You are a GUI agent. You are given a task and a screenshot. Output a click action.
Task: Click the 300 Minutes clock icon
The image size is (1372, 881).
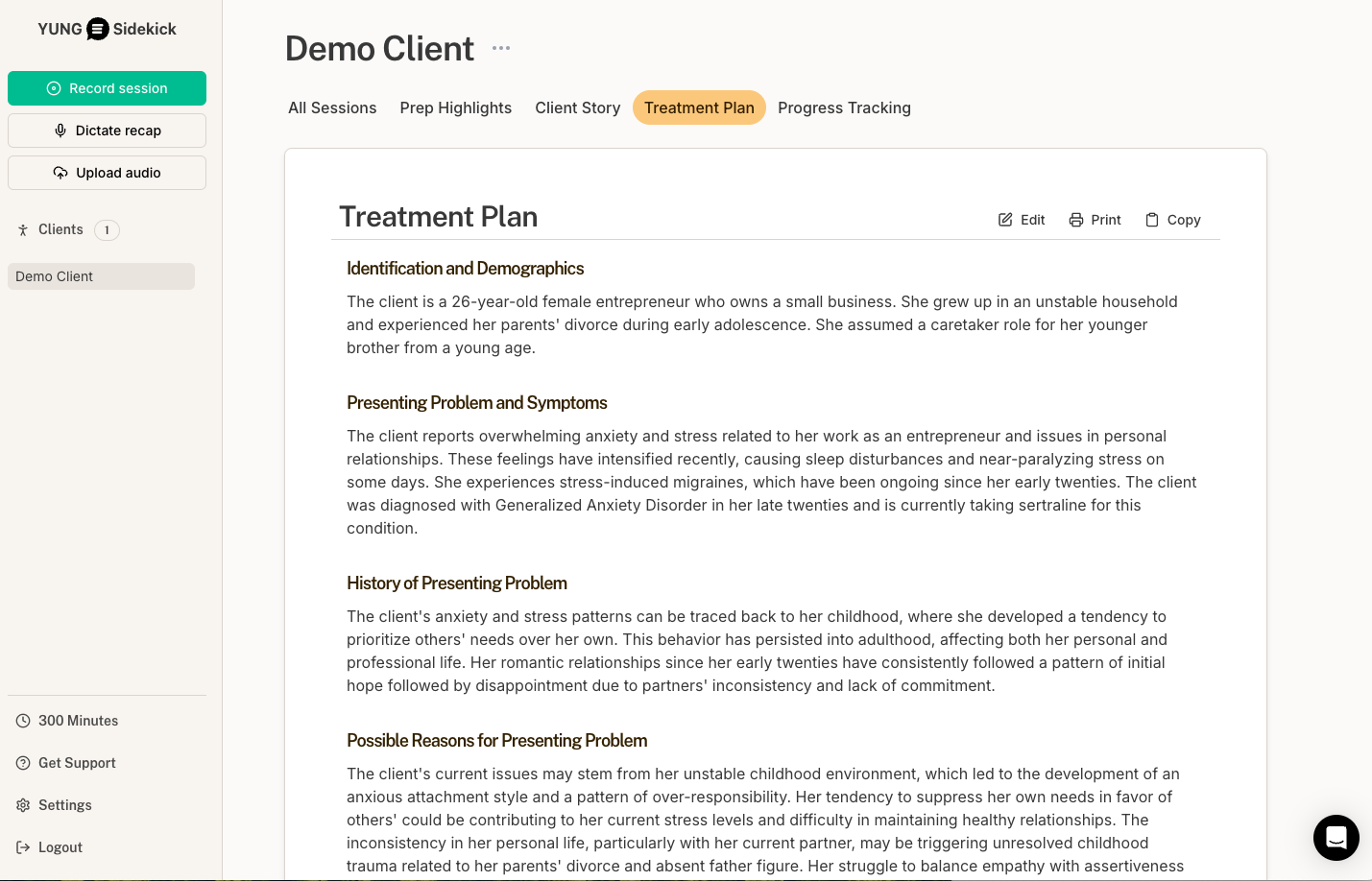[x=23, y=721]
